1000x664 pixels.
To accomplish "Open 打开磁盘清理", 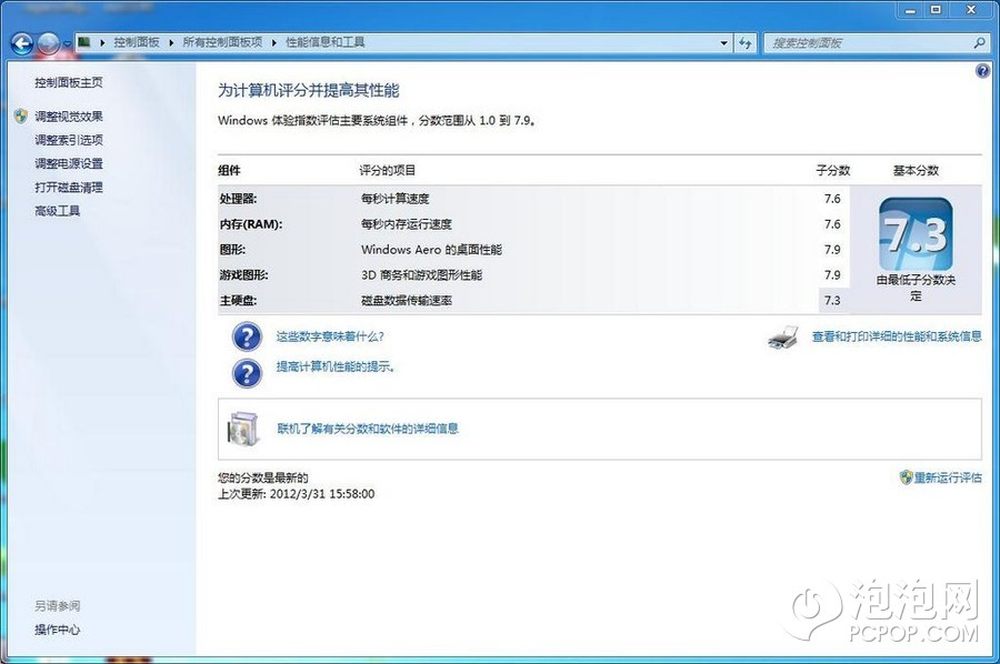I will pyautogui.click(x=69, y=187).
